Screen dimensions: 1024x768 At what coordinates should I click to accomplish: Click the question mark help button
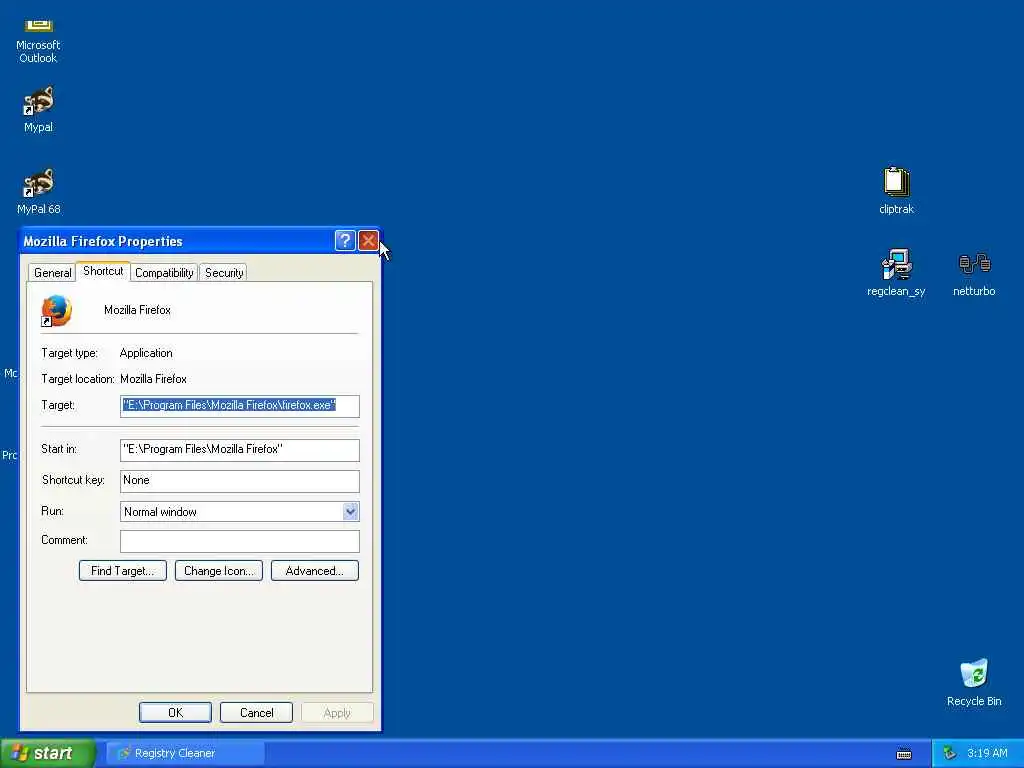pos(345,240)
